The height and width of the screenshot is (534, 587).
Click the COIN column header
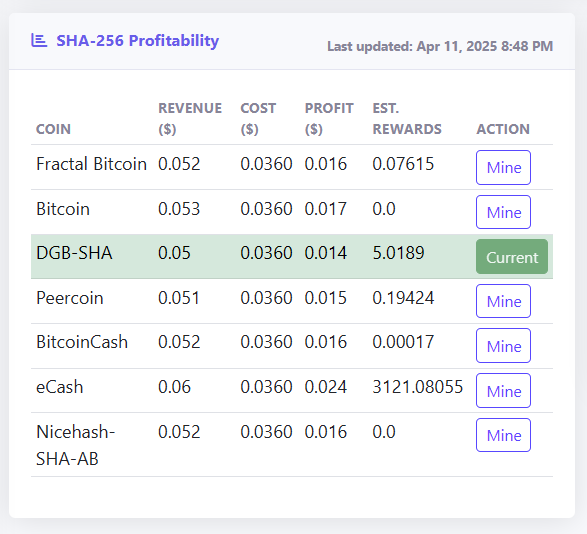[53, 129]
